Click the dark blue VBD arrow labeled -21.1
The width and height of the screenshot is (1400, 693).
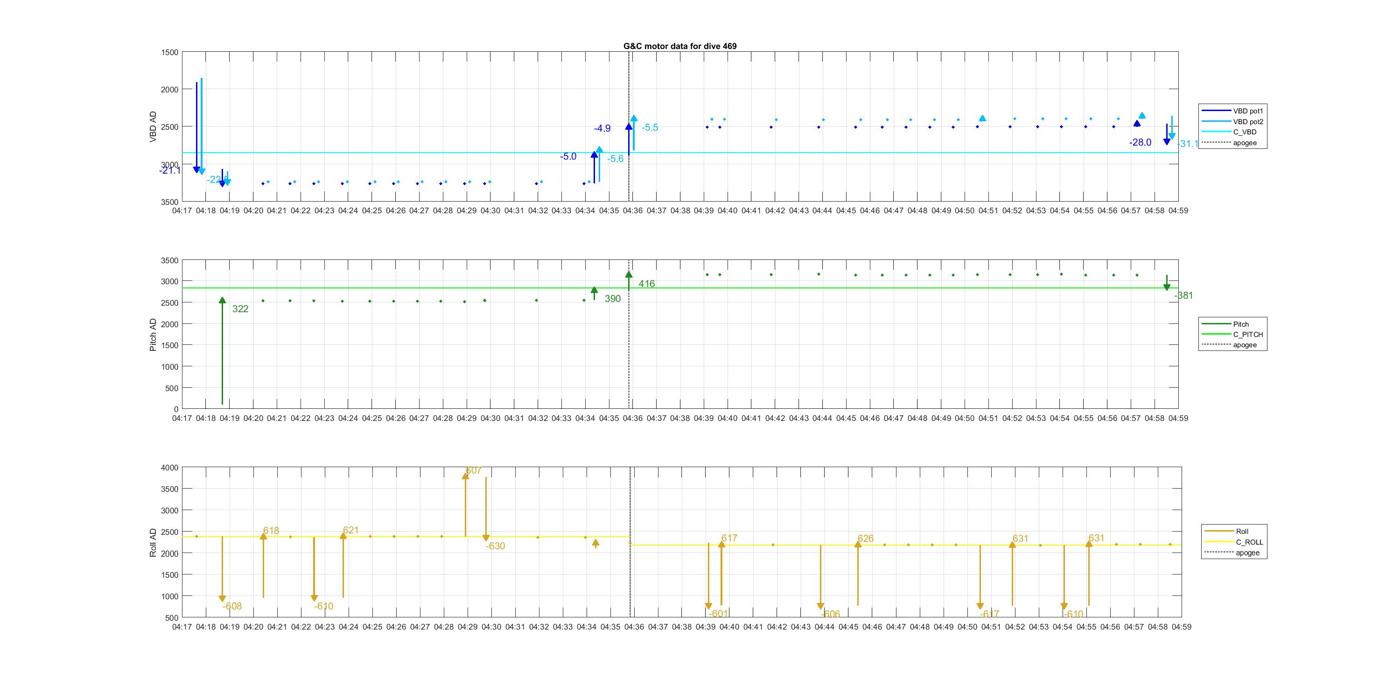pos(197,128)
